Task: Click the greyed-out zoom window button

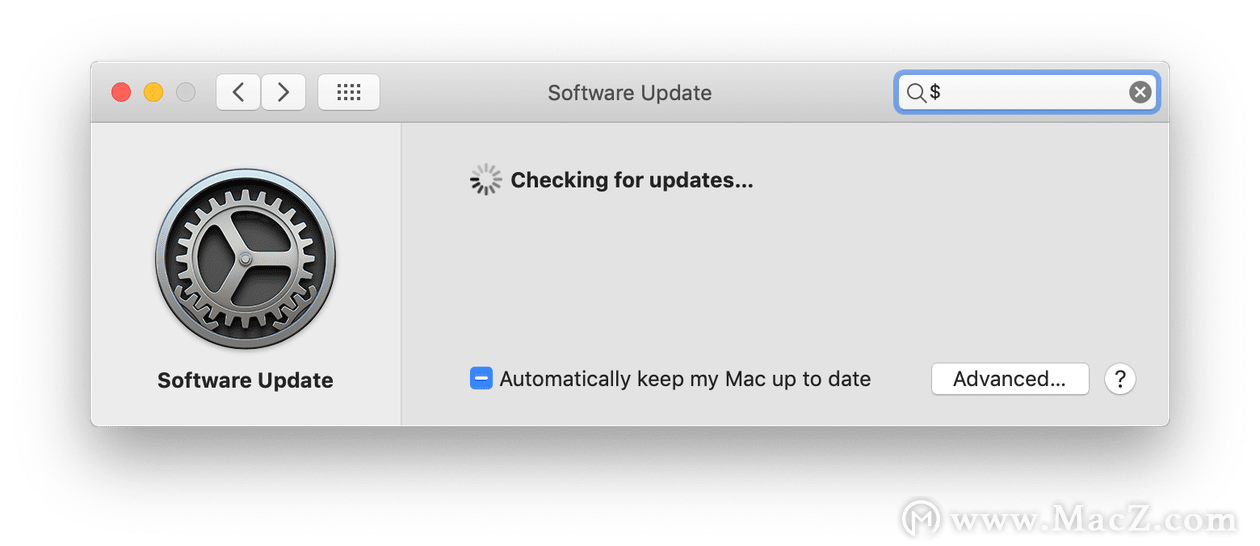Action: click(x=185, y=92)
